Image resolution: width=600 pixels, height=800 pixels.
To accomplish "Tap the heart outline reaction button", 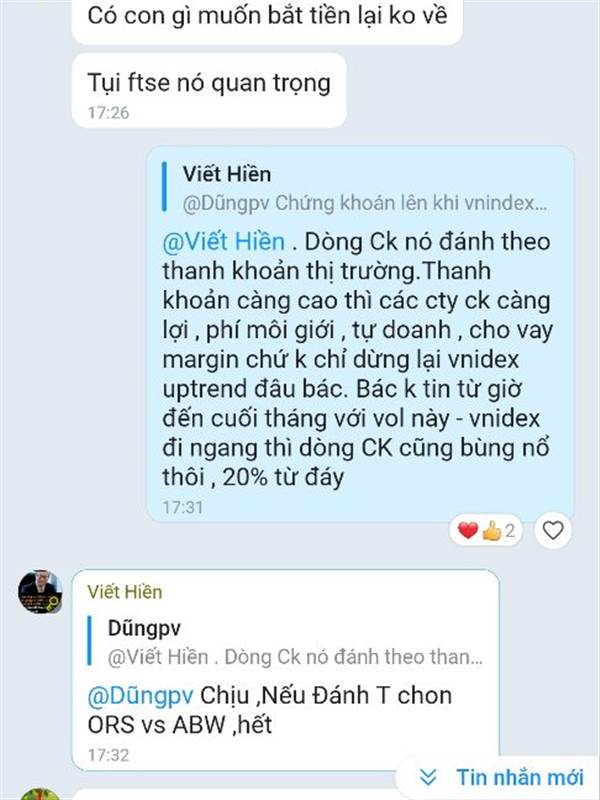I will pyautogui.click(x=553, y=531).
